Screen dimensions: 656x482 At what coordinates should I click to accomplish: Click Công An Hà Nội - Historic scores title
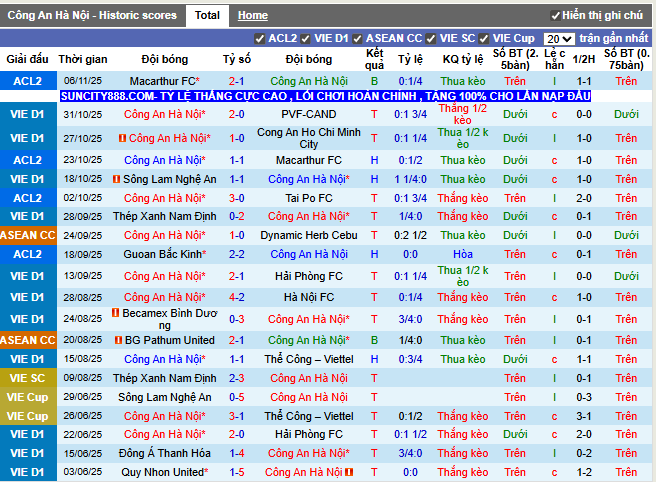click(92, 15)
